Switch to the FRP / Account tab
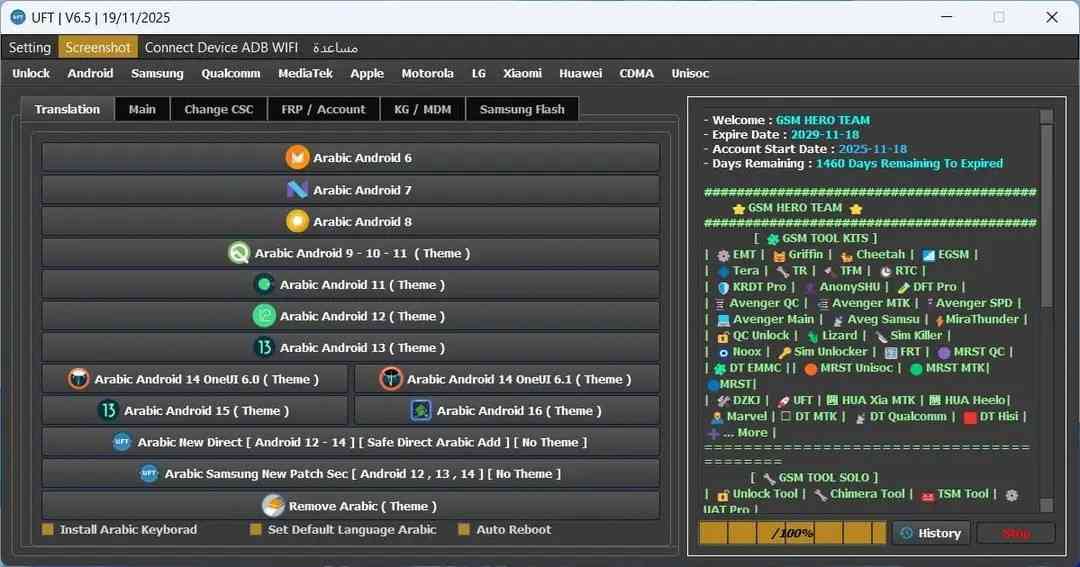 click(x=323, y=109)
